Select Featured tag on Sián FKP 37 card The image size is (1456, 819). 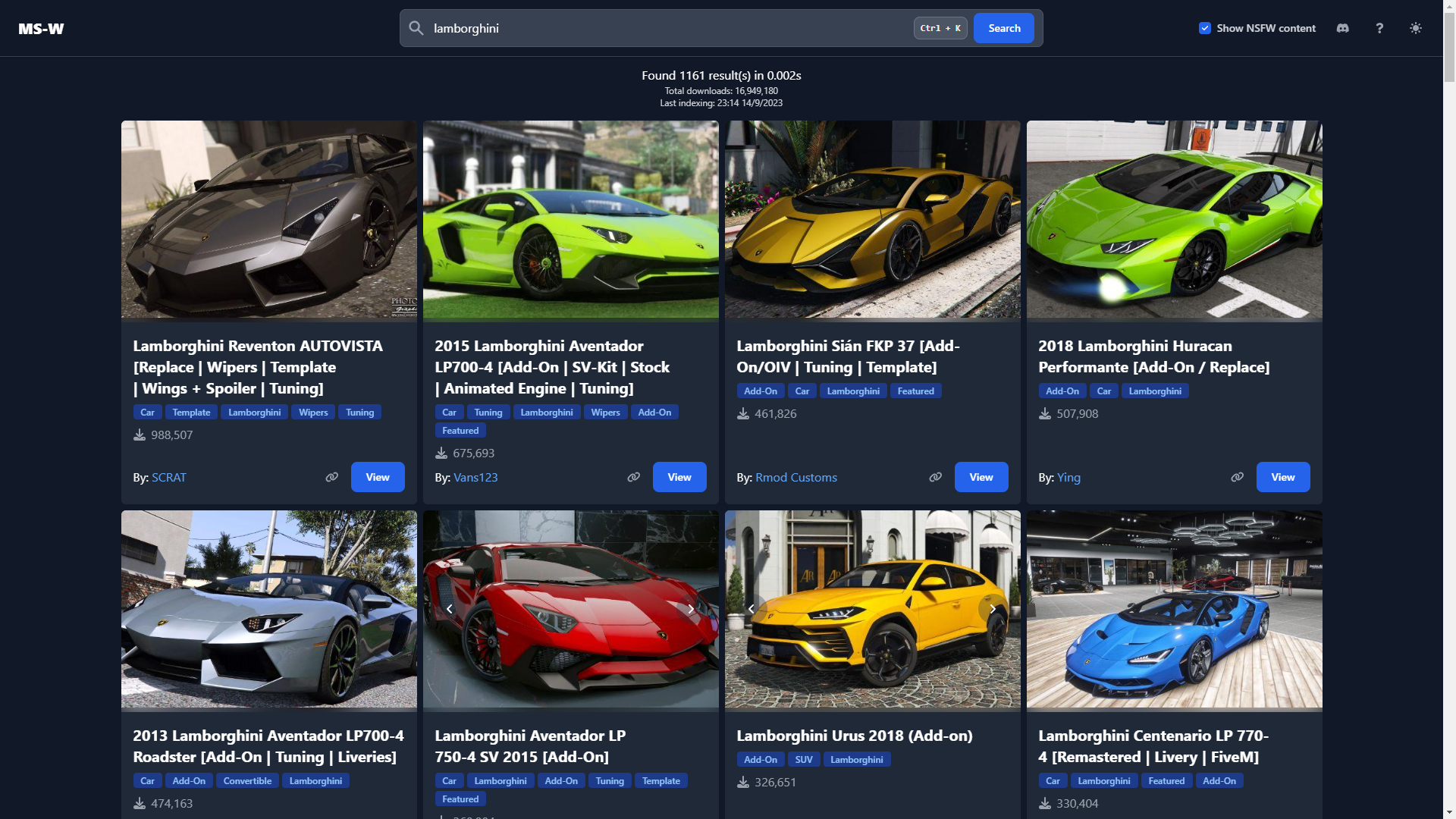pos(916,391)
